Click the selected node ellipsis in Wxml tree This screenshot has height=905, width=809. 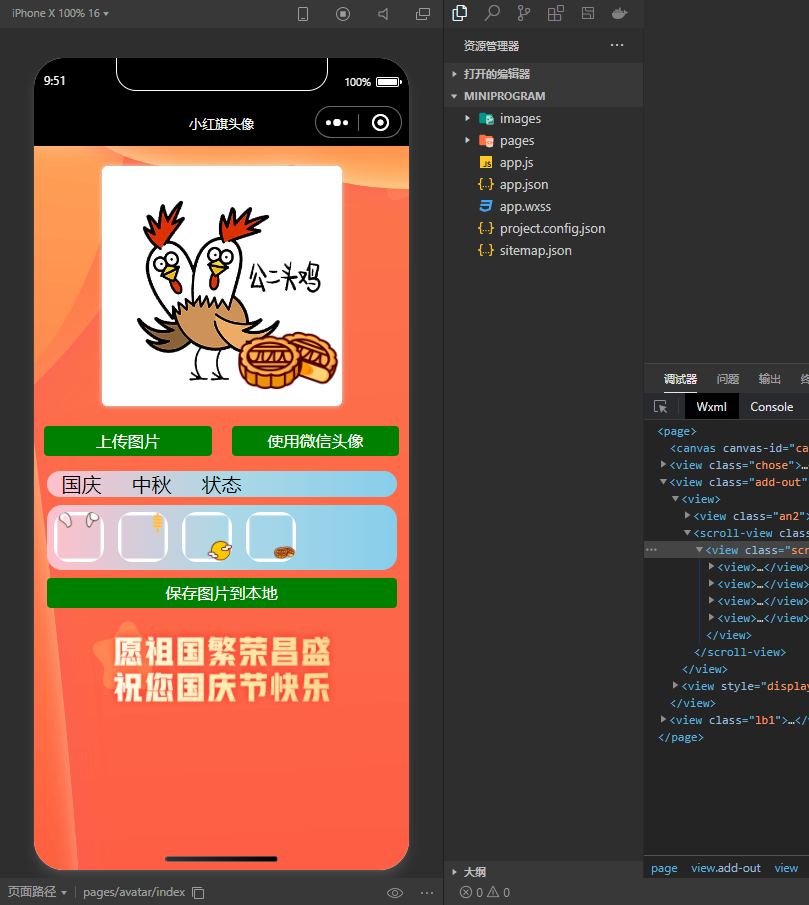[x=651, y=549]
